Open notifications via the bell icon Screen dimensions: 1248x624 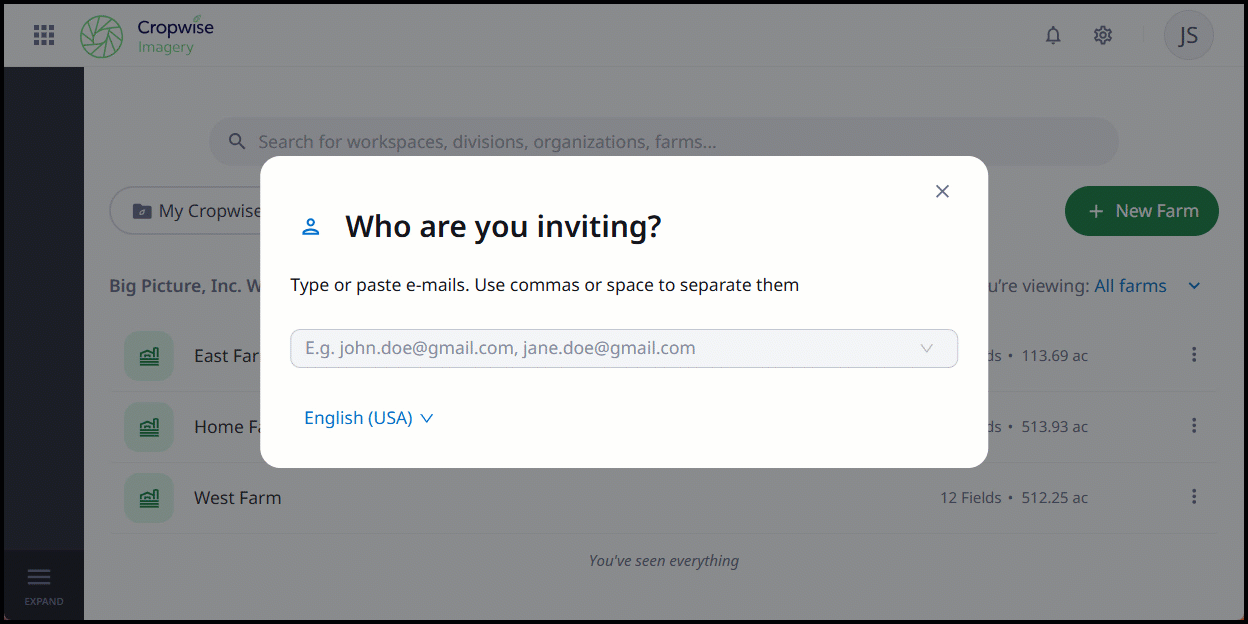coord(1053,35)
